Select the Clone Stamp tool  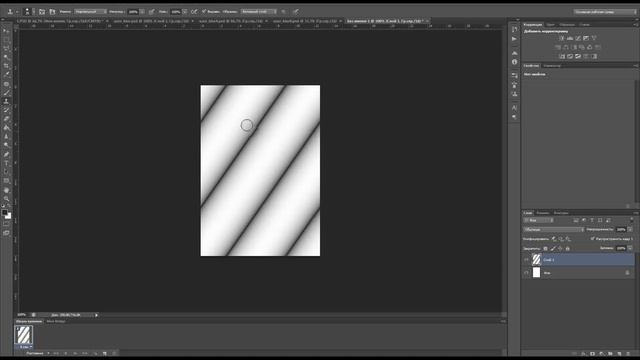point(6,101)
